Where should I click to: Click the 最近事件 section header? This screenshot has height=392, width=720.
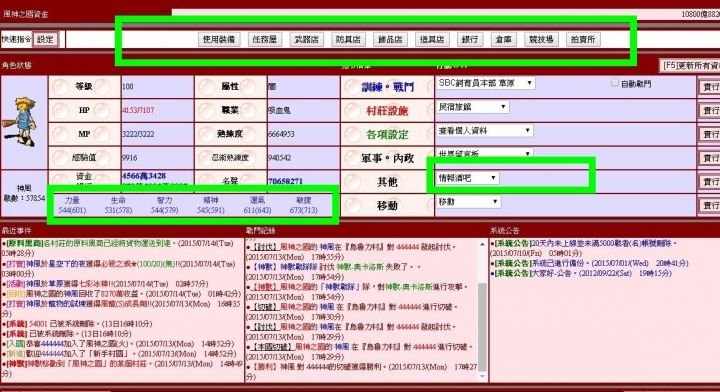17,230
